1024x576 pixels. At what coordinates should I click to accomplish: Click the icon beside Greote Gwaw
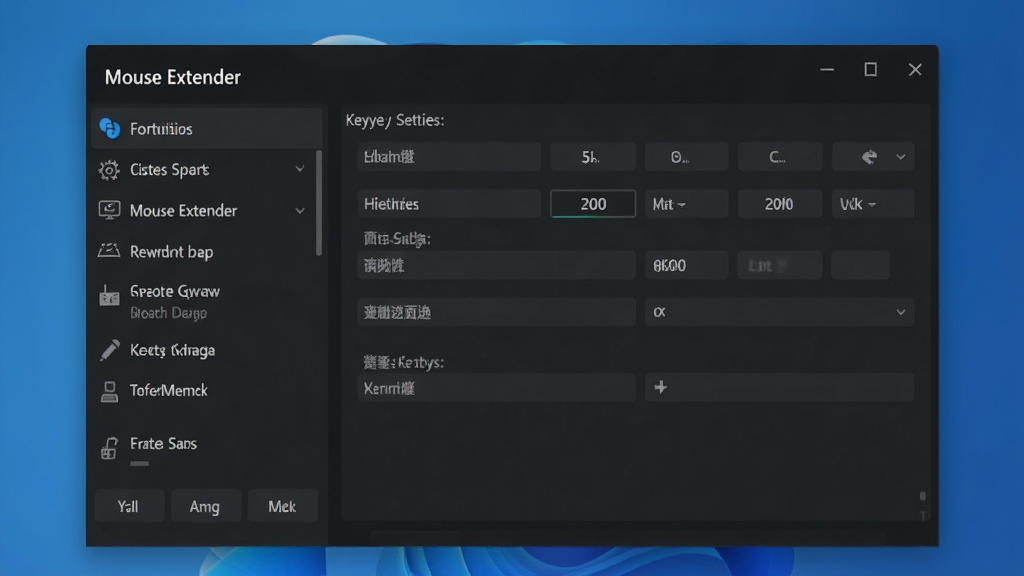[x=109, y=296]
